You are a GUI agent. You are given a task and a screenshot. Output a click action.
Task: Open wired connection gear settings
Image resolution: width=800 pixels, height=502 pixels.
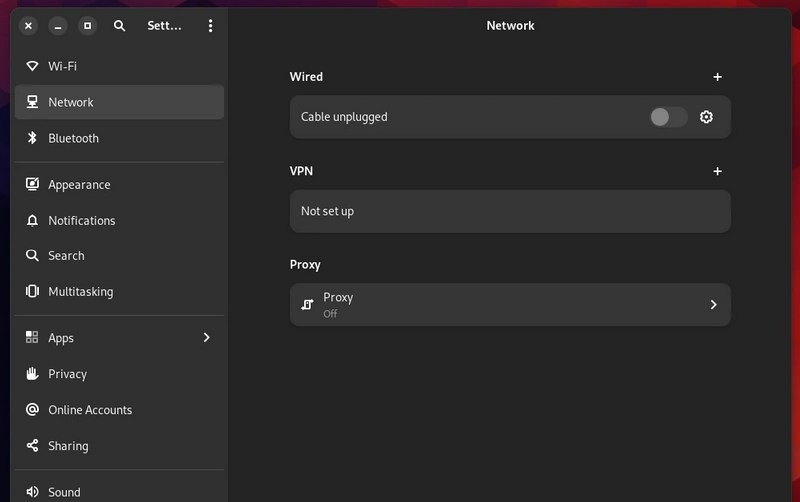pos(706,117)
